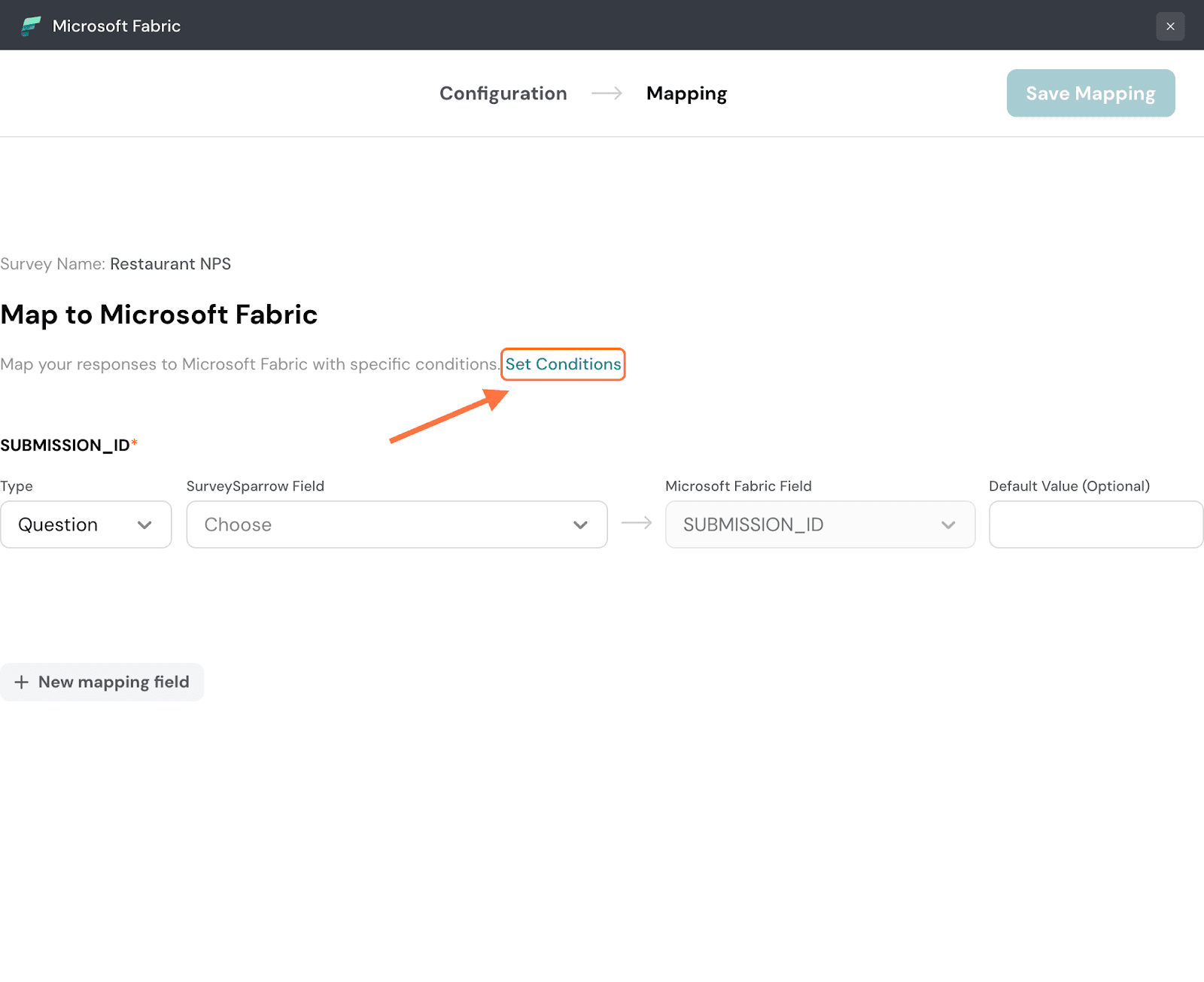The height and width of the screenshot is (982, 1204).
Task: Click the arrow icon between the mapping fields
Action: coord(637,523)
